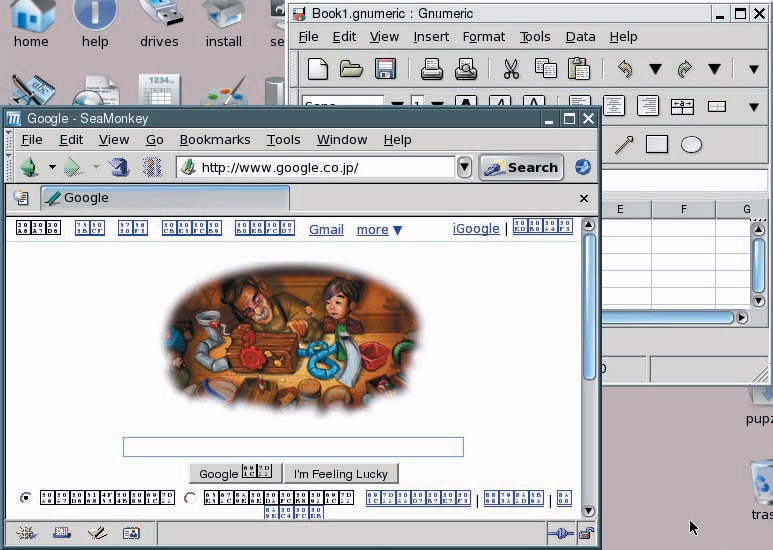
Task: Cut selection with scissors icon
Action: [x=511, y=69]
